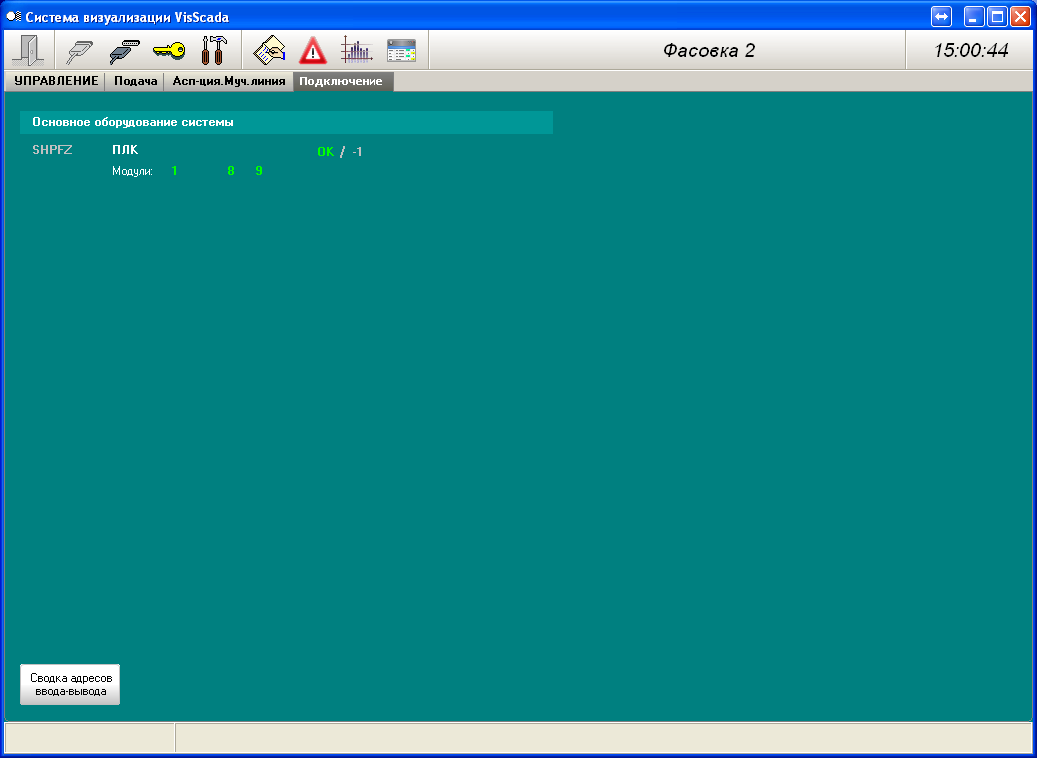Click the dark connect plug icon
Image resolution: width=1037 pixels, height=758 pixels.
(x=124, y=50)
